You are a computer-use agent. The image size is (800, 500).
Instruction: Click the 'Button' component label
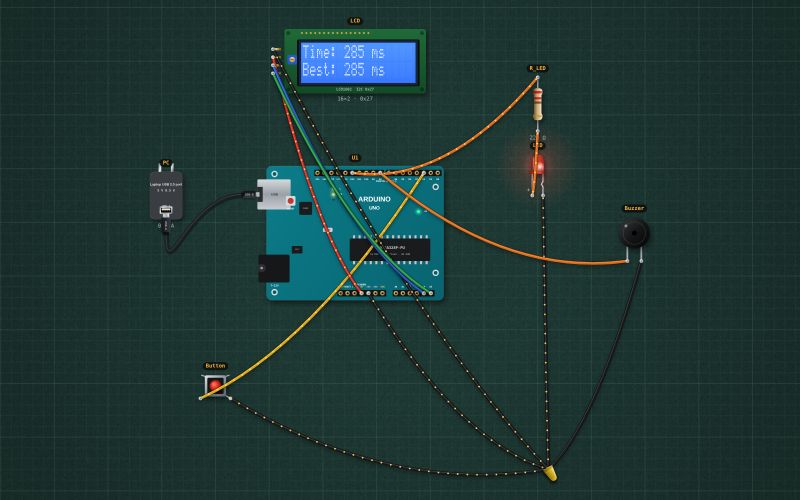coord(215,366)
